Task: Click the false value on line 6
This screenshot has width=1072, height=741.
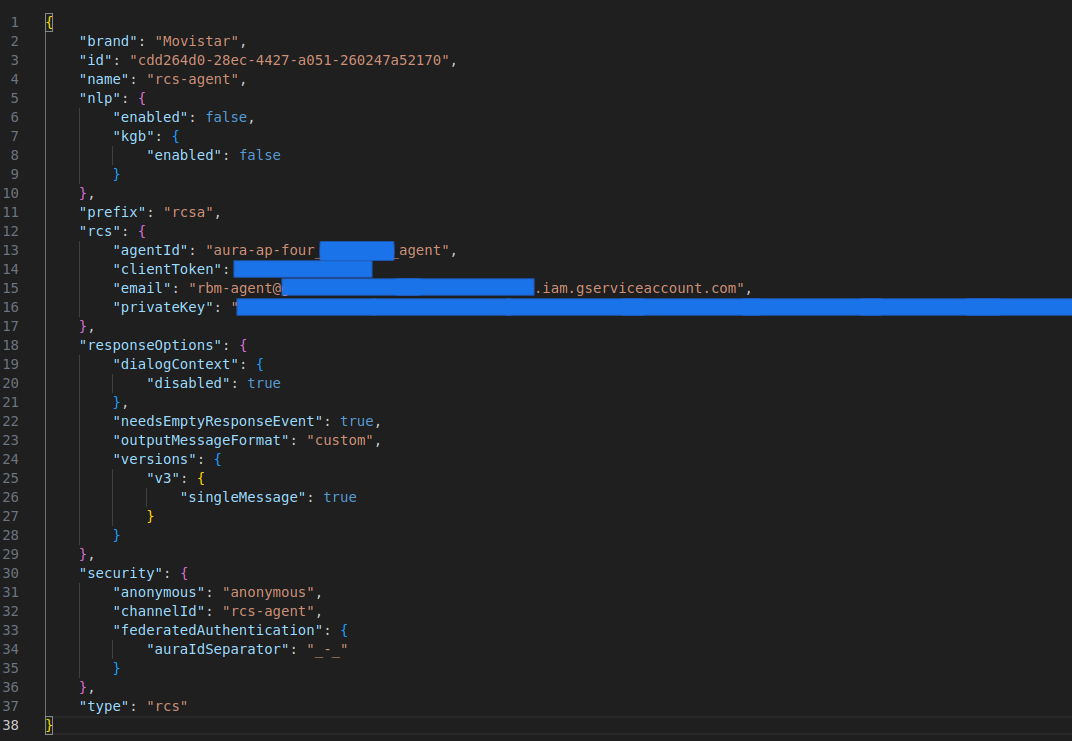Action: click(x=226, y=118)
